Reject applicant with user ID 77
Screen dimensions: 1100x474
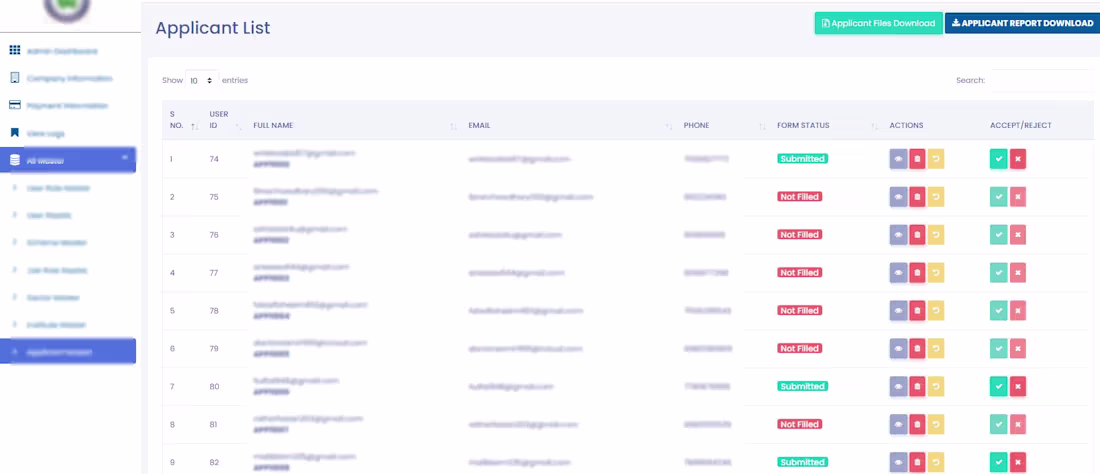1018,273
